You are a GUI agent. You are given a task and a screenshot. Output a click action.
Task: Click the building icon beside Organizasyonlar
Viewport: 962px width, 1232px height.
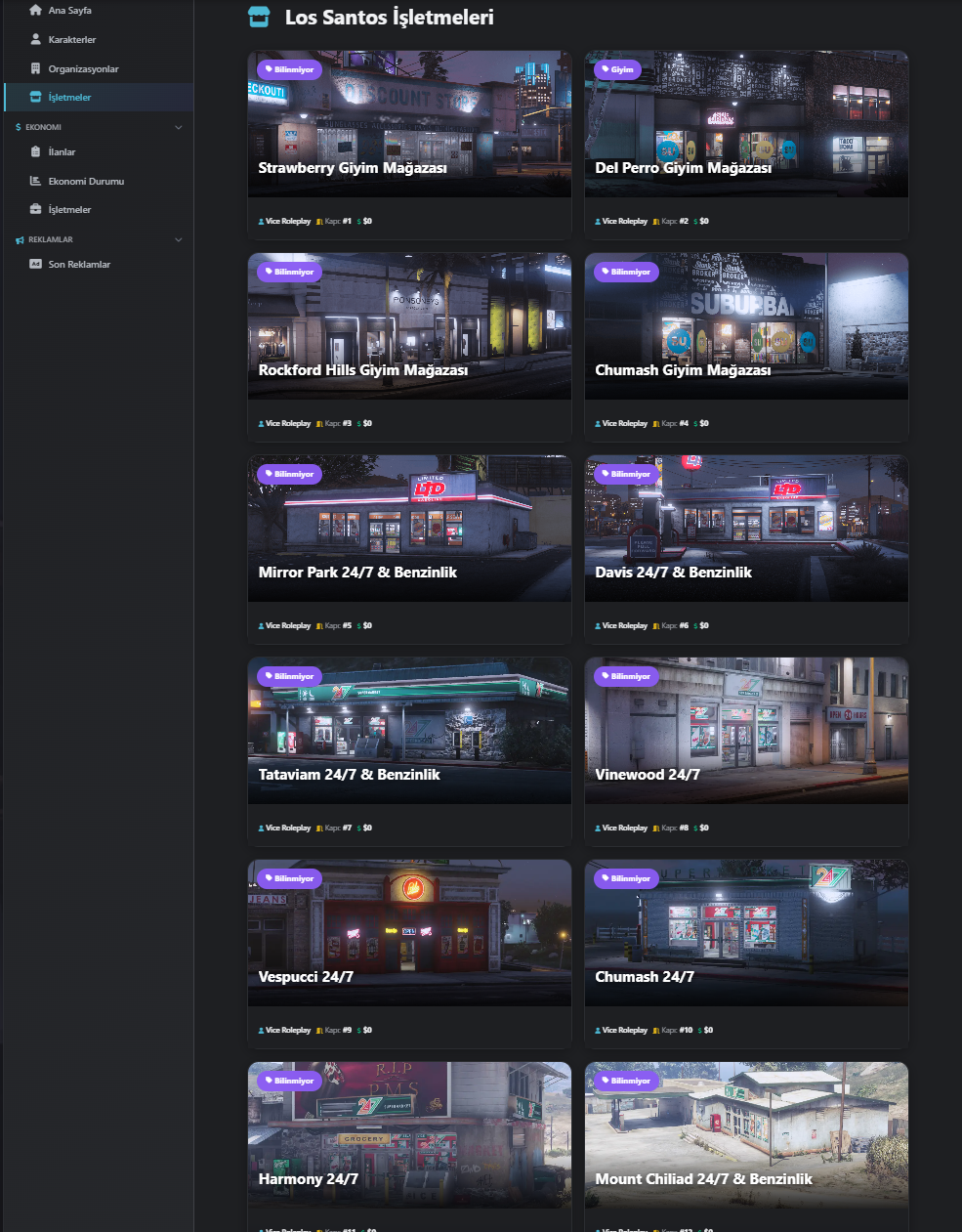(x=36, y=68)
